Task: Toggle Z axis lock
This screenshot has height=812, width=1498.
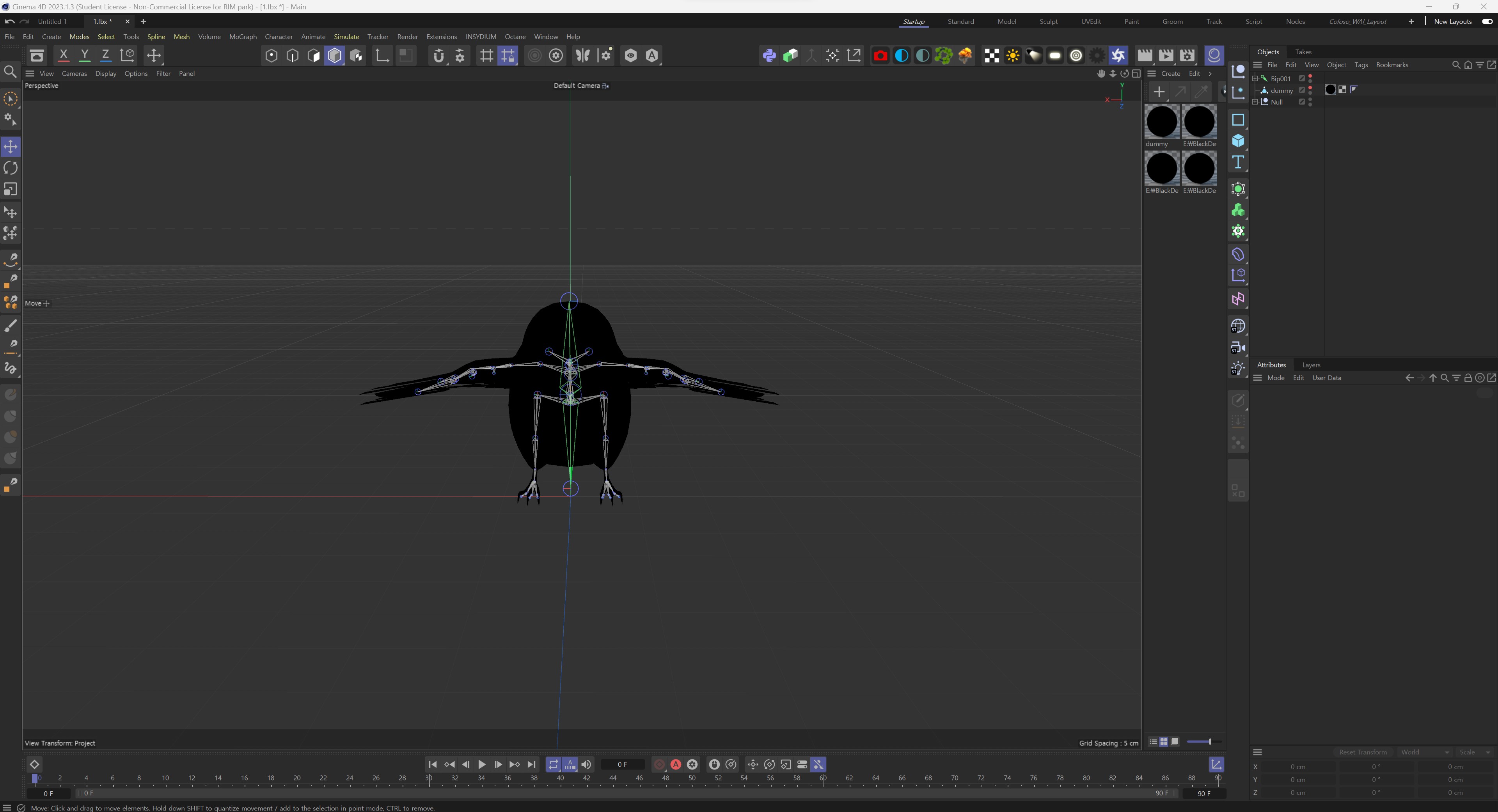Action: point(106,56)
